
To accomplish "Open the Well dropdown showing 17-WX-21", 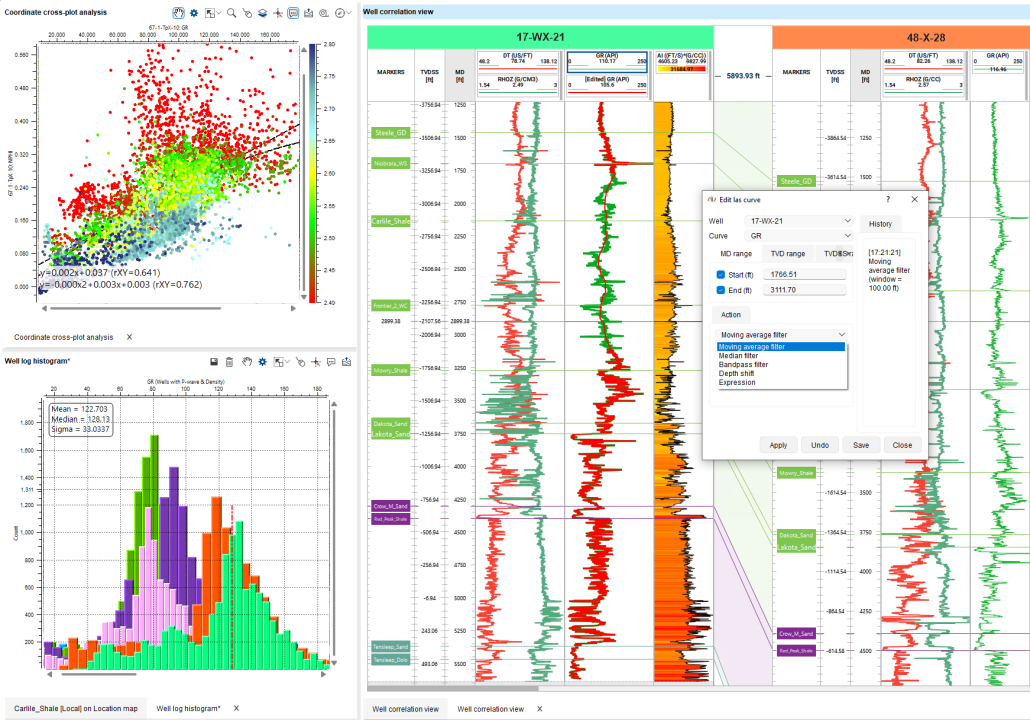I will point(799,221).
